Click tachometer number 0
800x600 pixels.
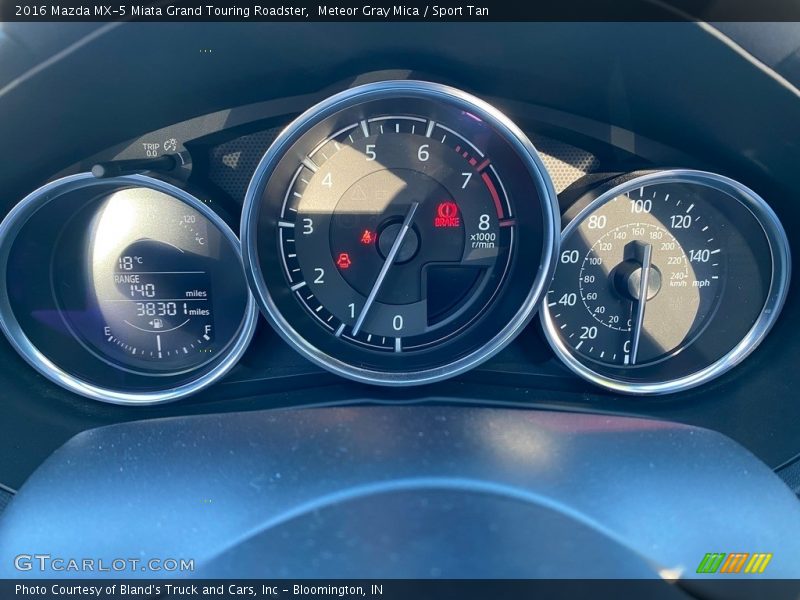pos(398,322)
